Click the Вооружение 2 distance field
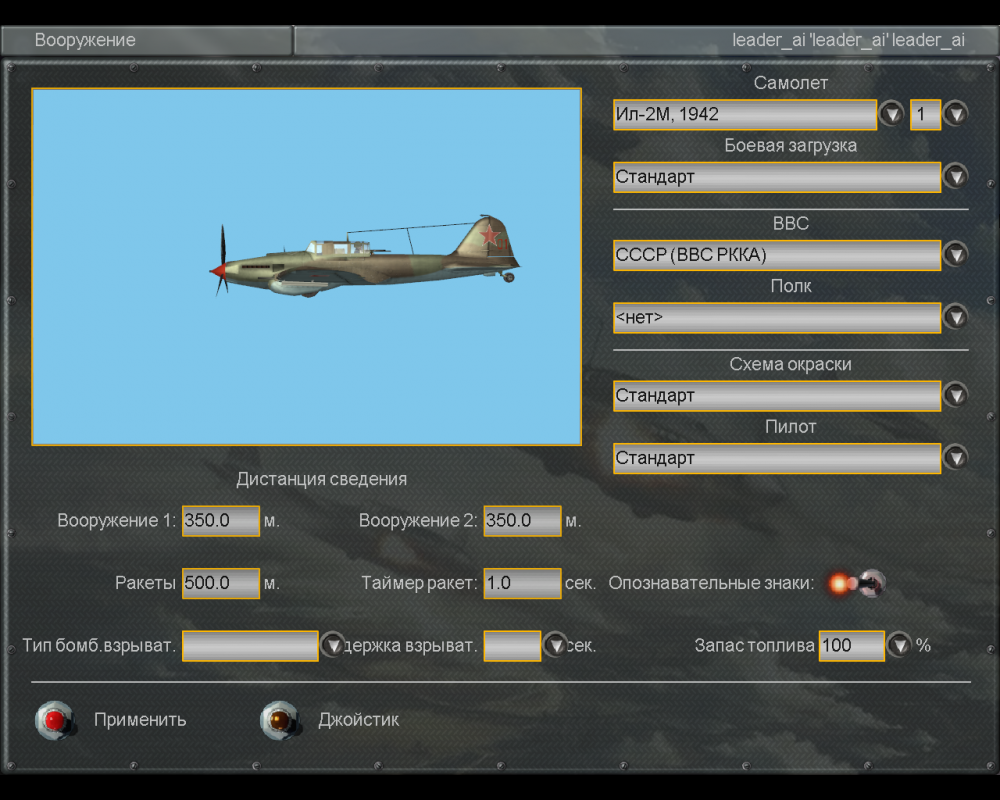This screenshot has height=800, width=1000. (x=522, y=521)
